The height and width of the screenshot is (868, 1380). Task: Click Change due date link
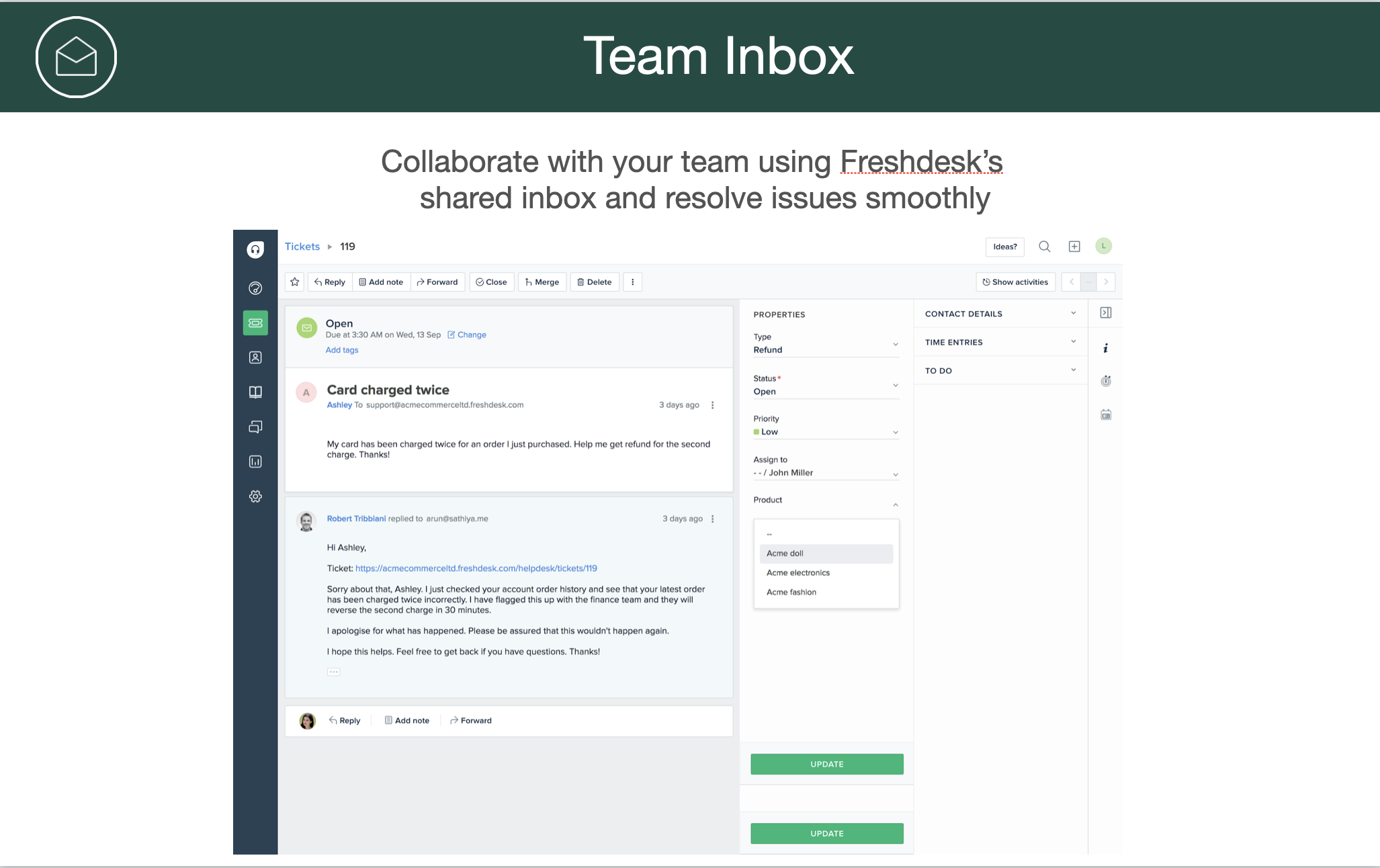[x=467, y=335]
